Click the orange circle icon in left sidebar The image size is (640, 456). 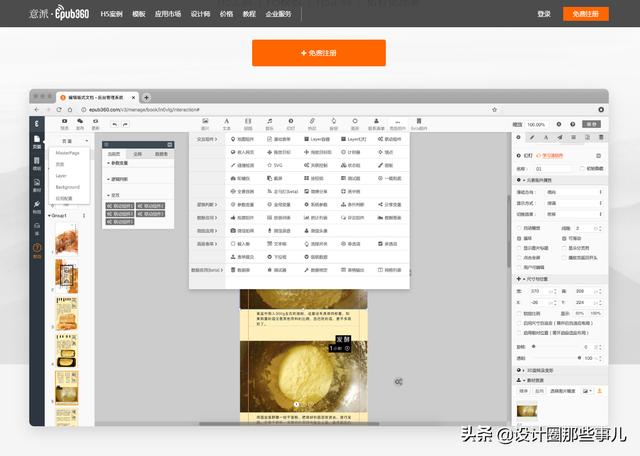coord(37,250)
